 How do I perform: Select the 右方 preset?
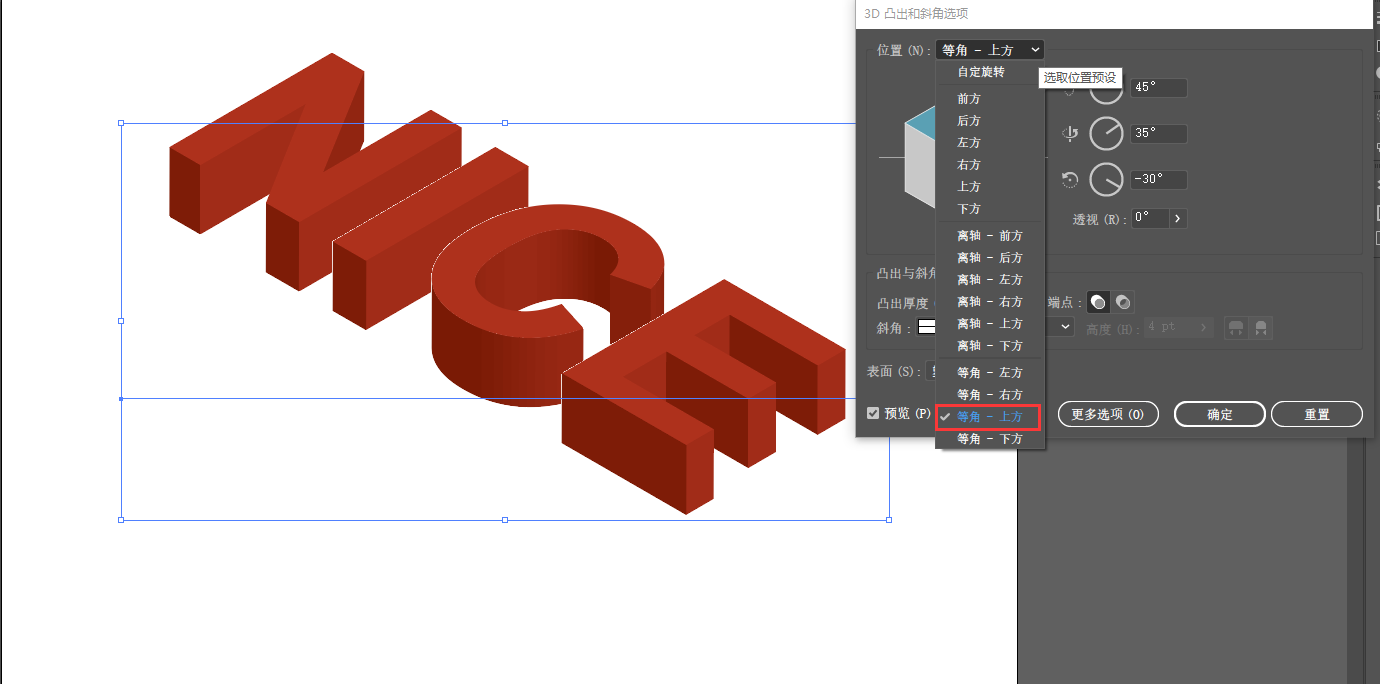990,165
